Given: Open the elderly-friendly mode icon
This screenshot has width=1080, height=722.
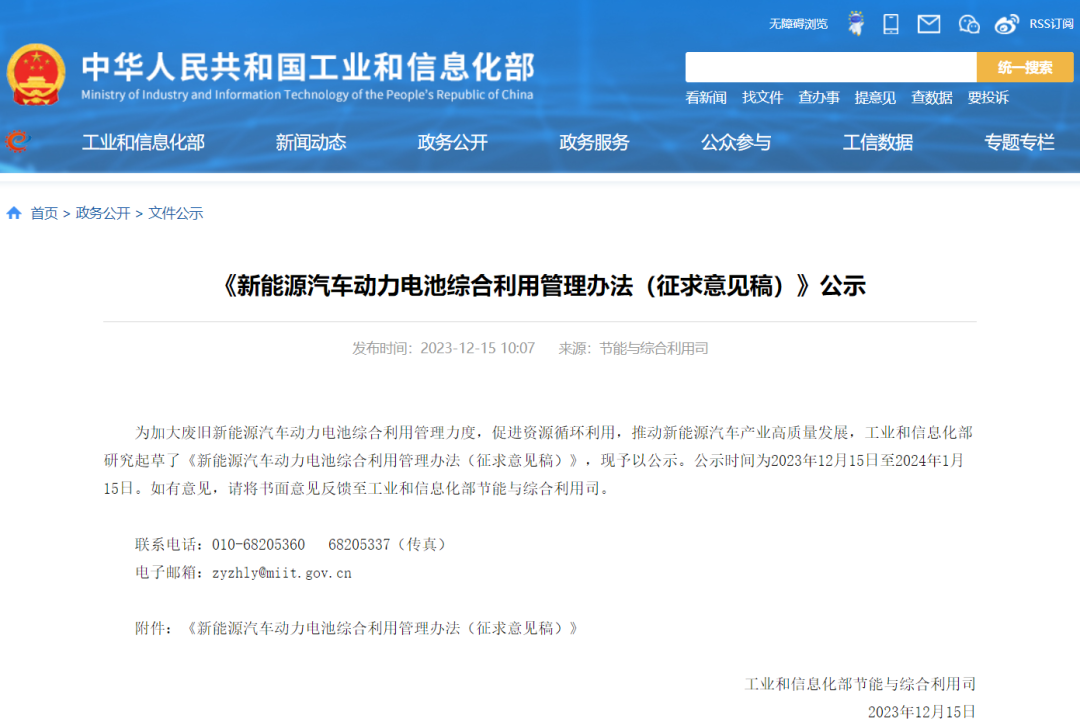Looking at the screenshot, I should pos(856,23).
